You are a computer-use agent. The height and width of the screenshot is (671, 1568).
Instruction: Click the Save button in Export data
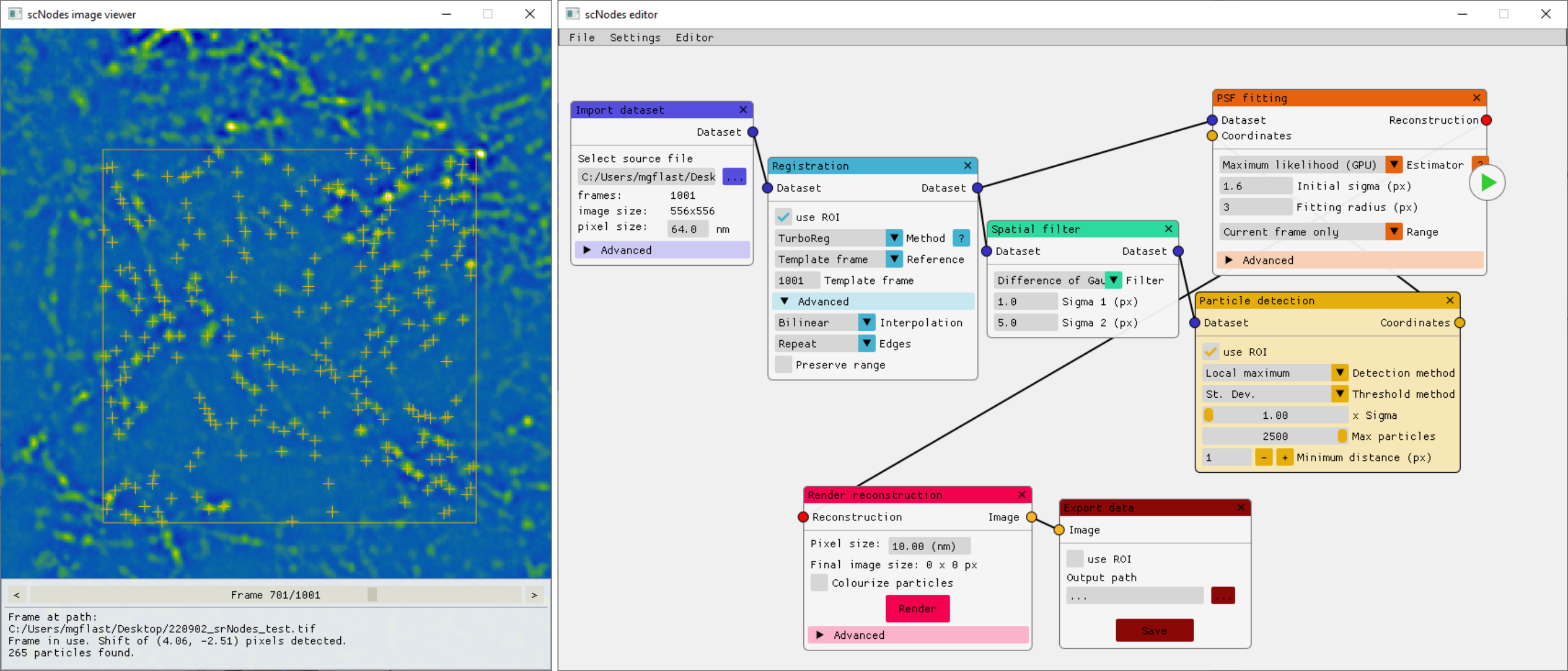click(1154, 631)
